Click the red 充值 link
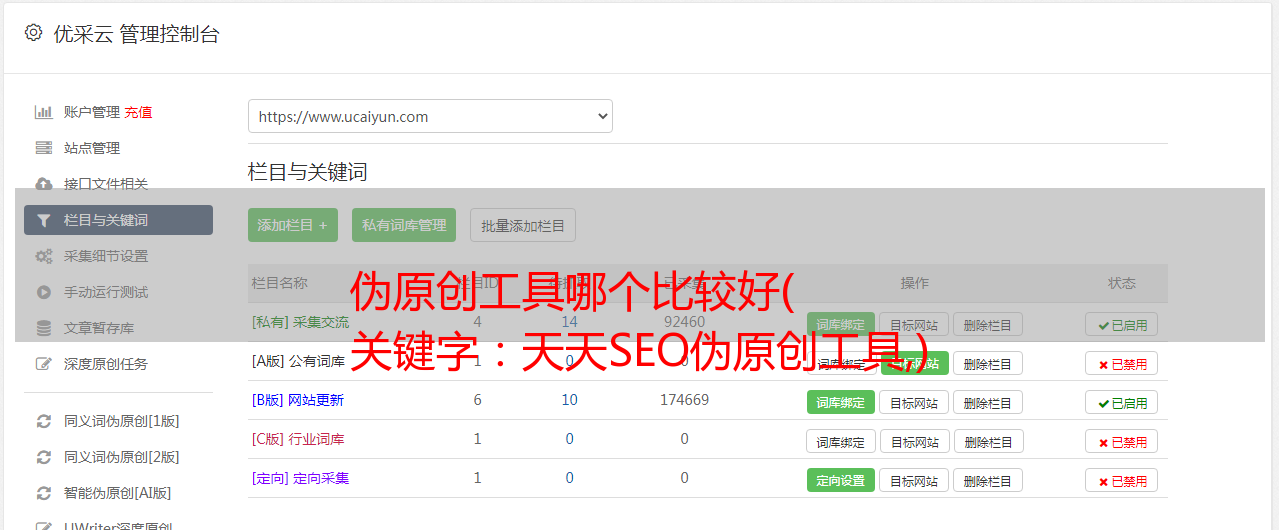The image size is (1279, 530). pos(139,112)
